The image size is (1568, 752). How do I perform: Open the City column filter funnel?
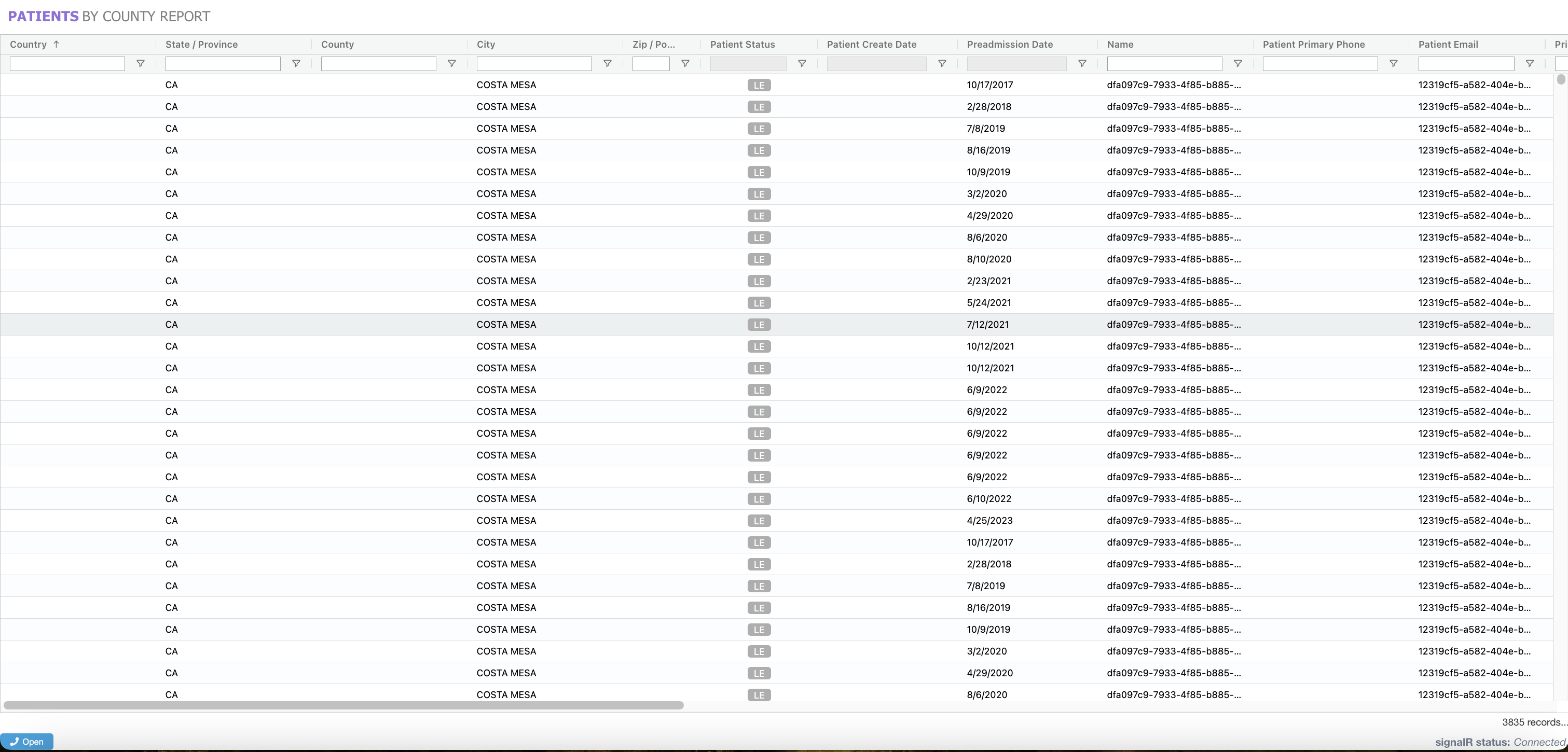607,63
